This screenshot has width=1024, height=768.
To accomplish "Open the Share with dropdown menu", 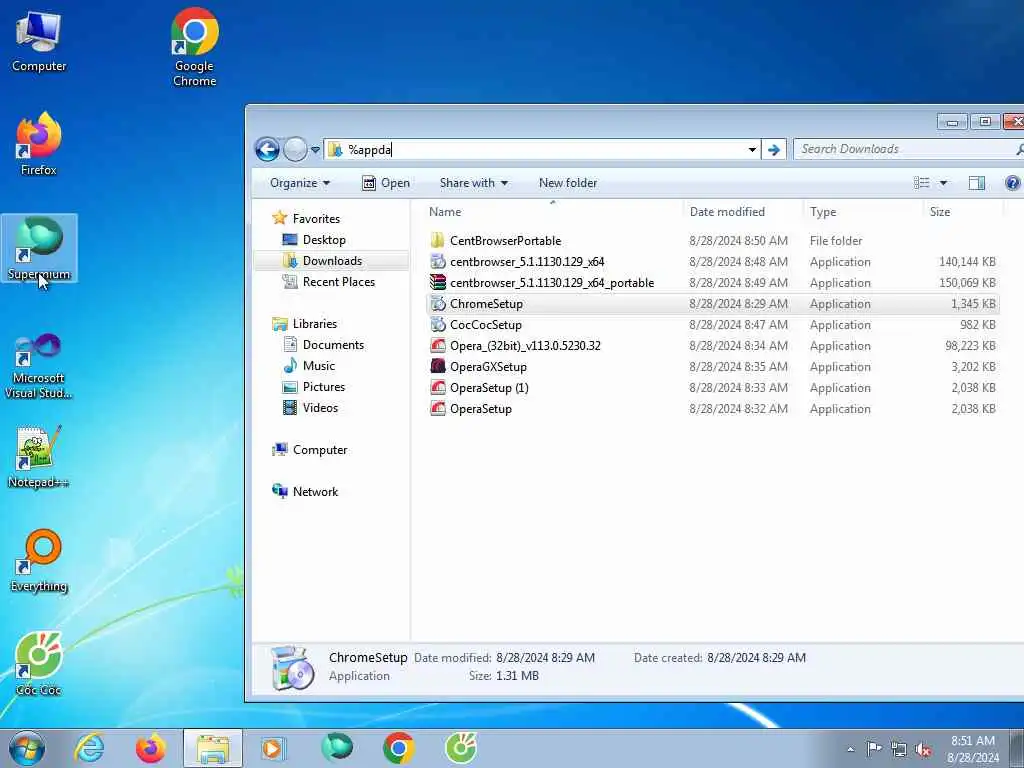I will (x=473, y=183).
